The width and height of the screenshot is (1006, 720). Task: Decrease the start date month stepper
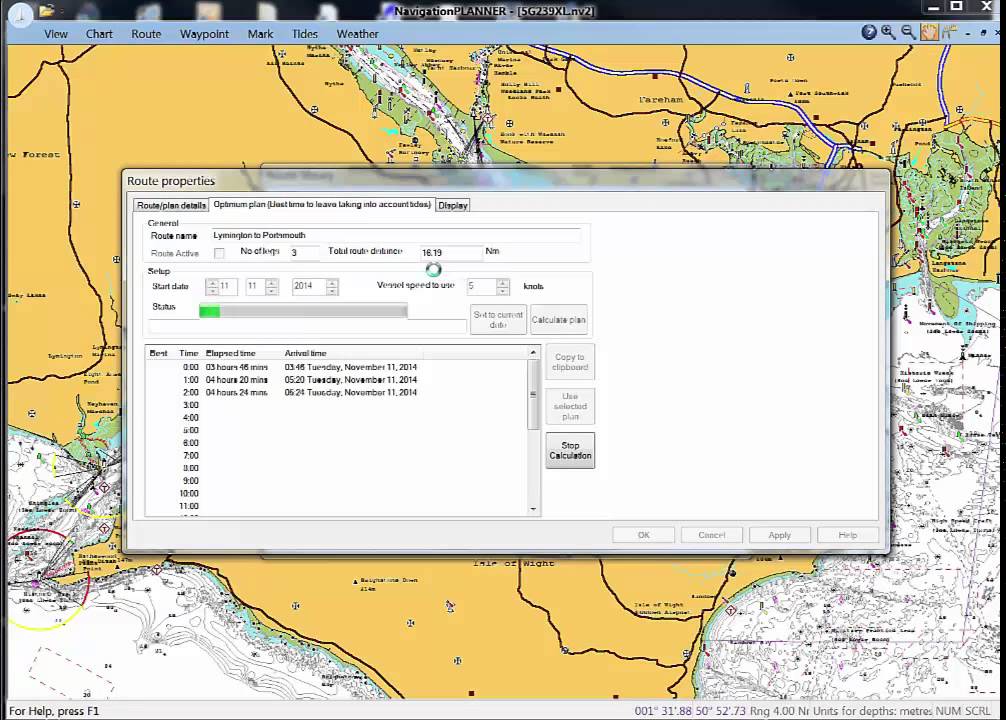tap(271, 291)
